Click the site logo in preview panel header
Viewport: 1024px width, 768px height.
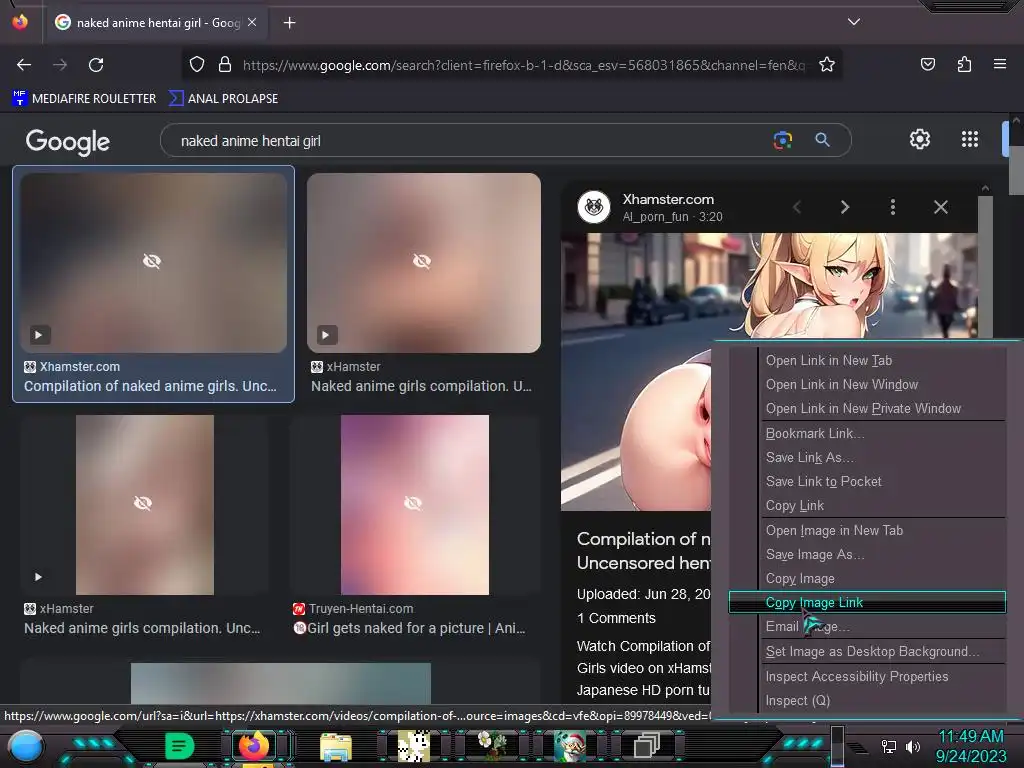click(x=594, y=207)
